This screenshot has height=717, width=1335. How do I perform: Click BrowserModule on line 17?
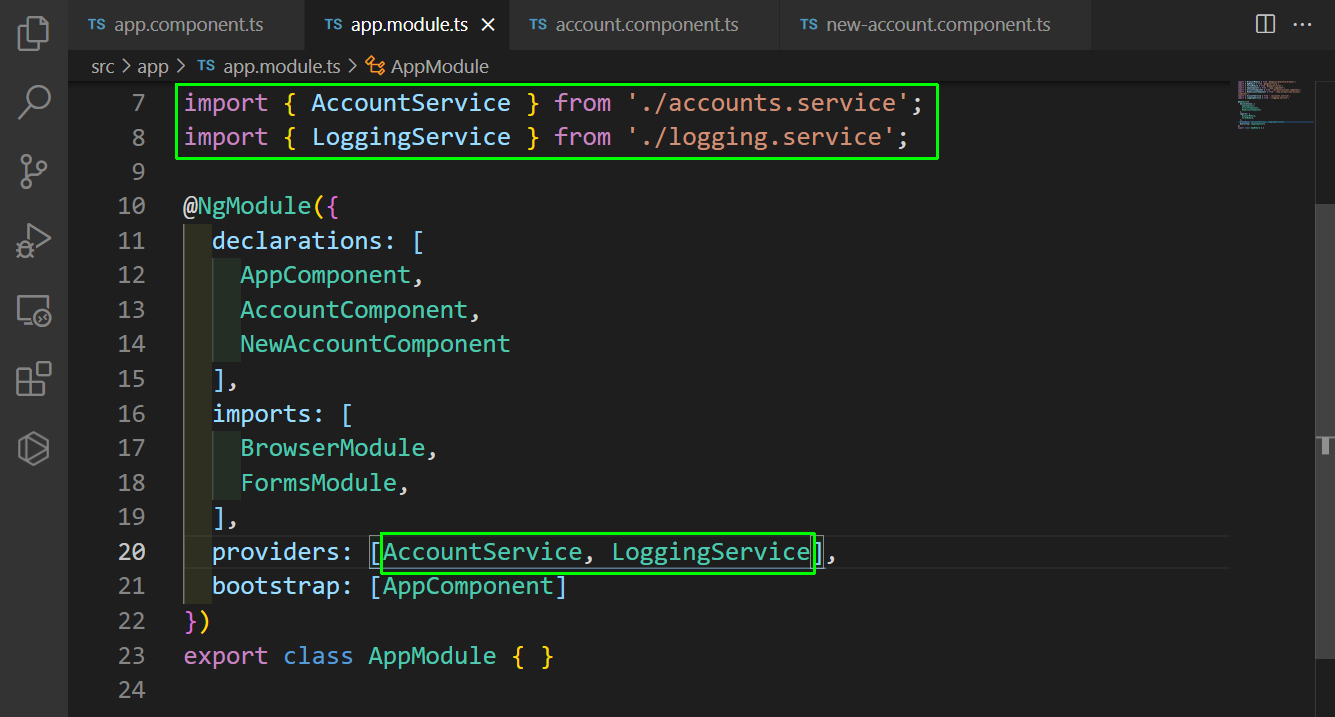(x=333, y=448)
